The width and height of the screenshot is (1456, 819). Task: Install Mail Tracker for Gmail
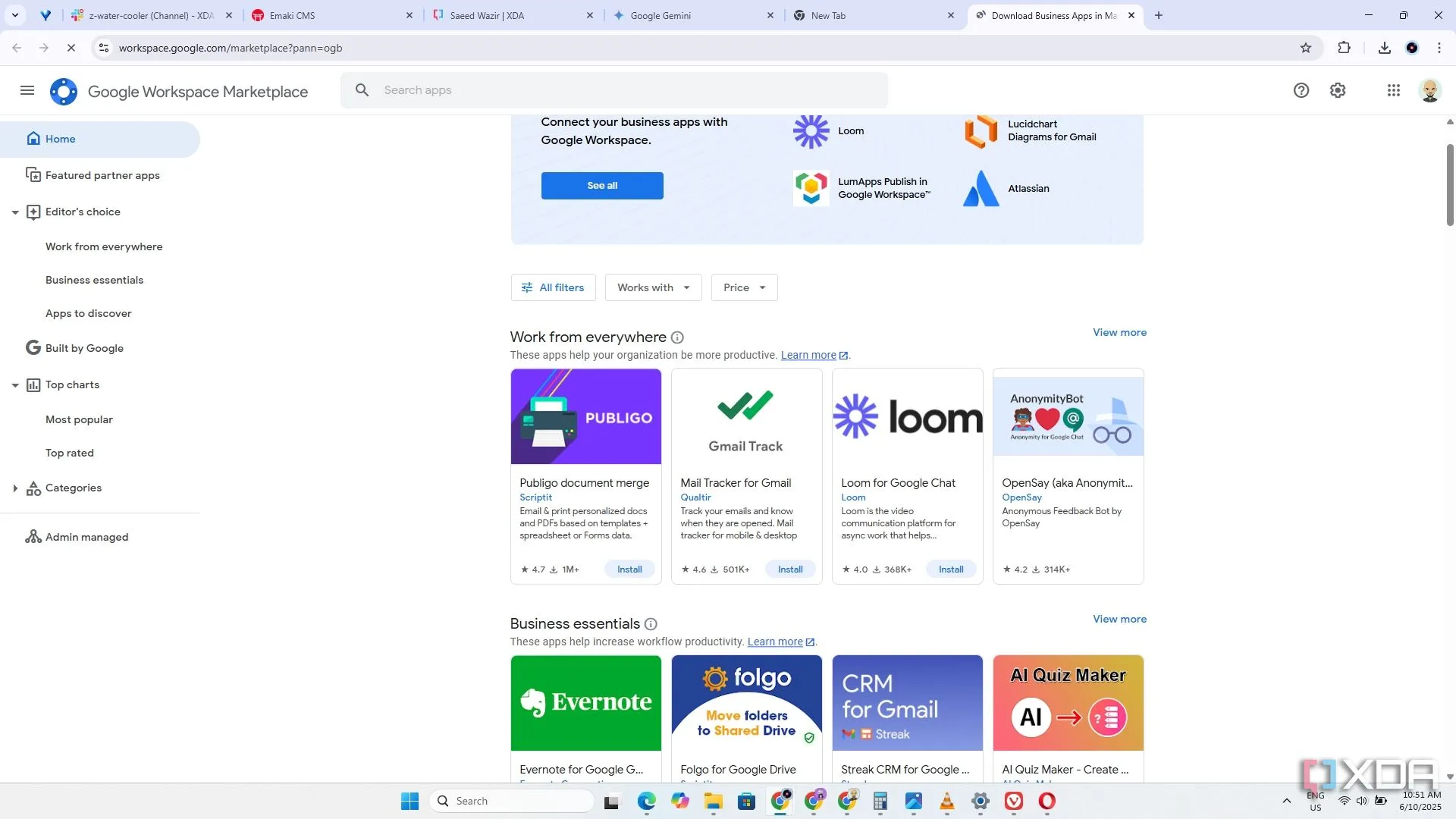790,570
